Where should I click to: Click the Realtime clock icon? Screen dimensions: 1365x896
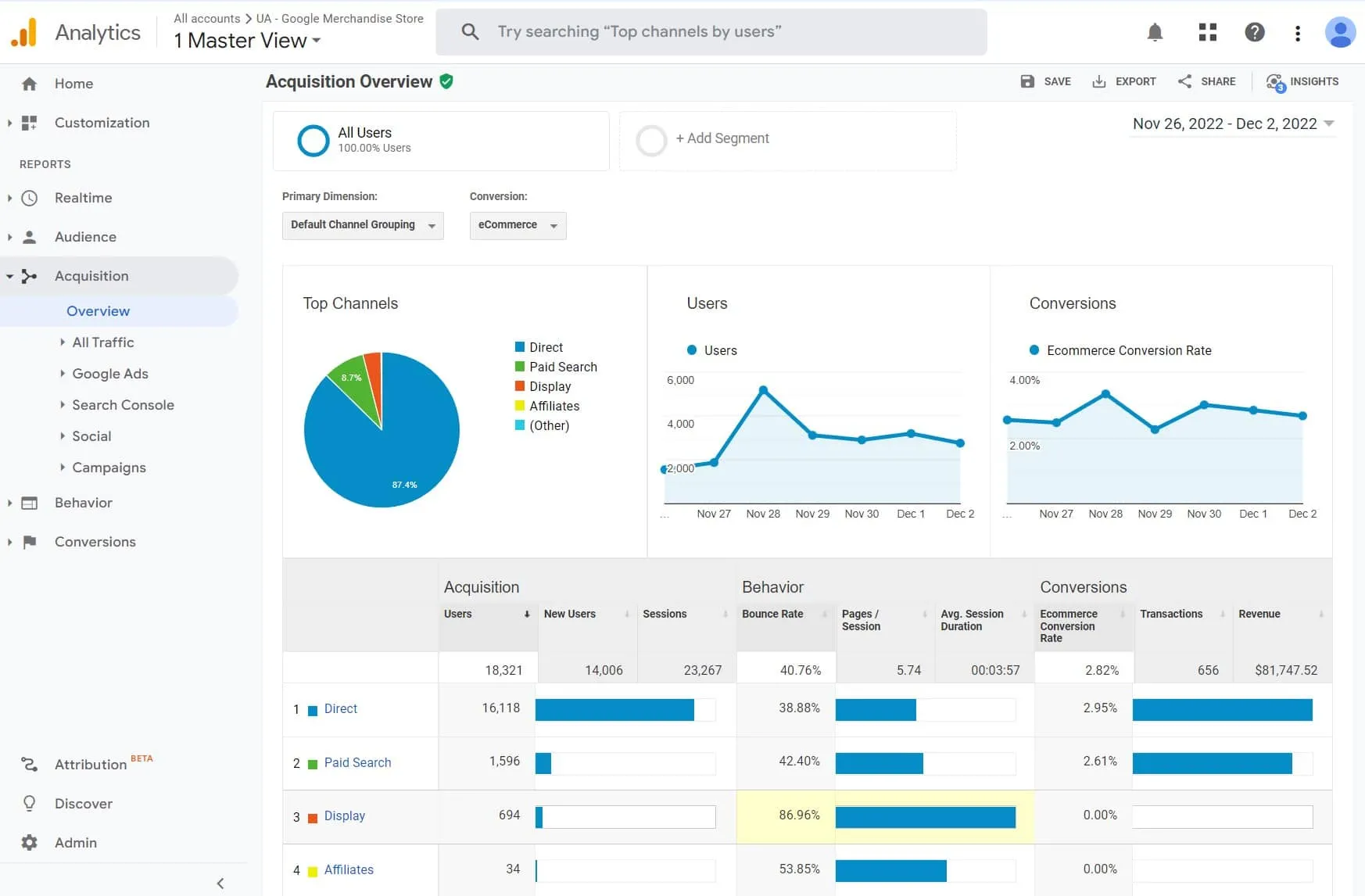pos(29,198)
